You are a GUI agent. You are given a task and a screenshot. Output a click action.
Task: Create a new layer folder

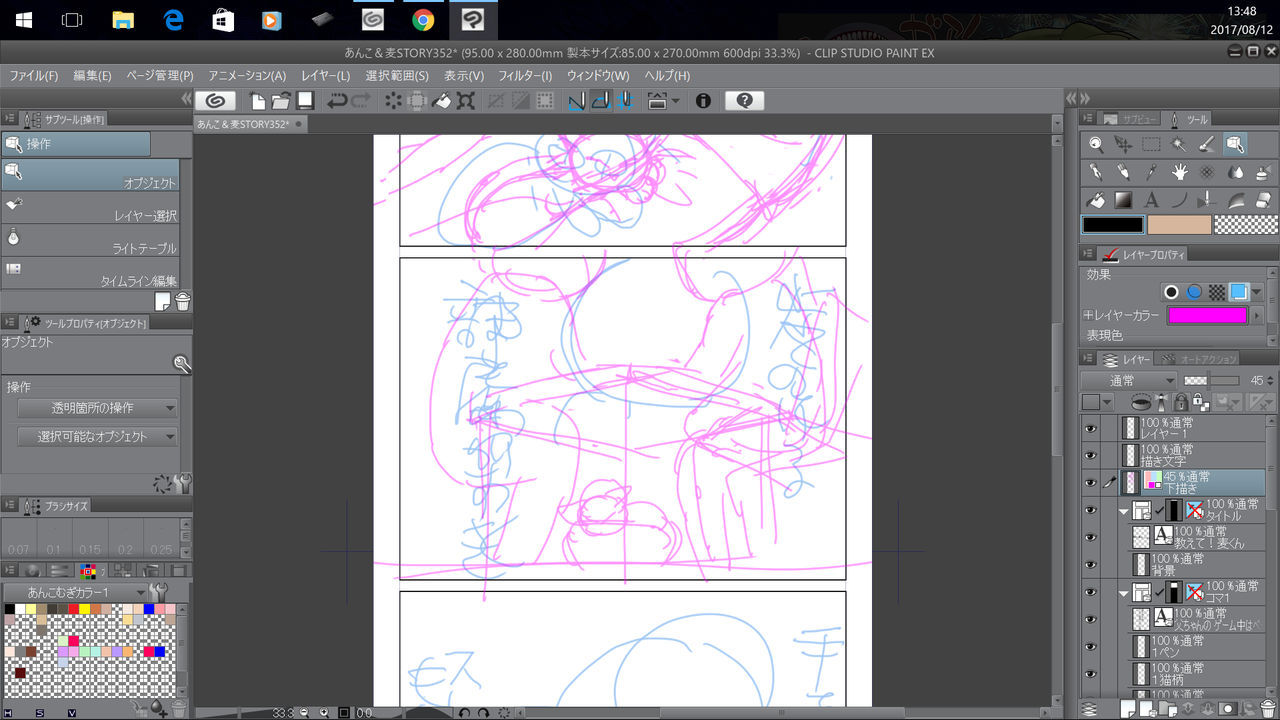click(x=1169, y=708)
